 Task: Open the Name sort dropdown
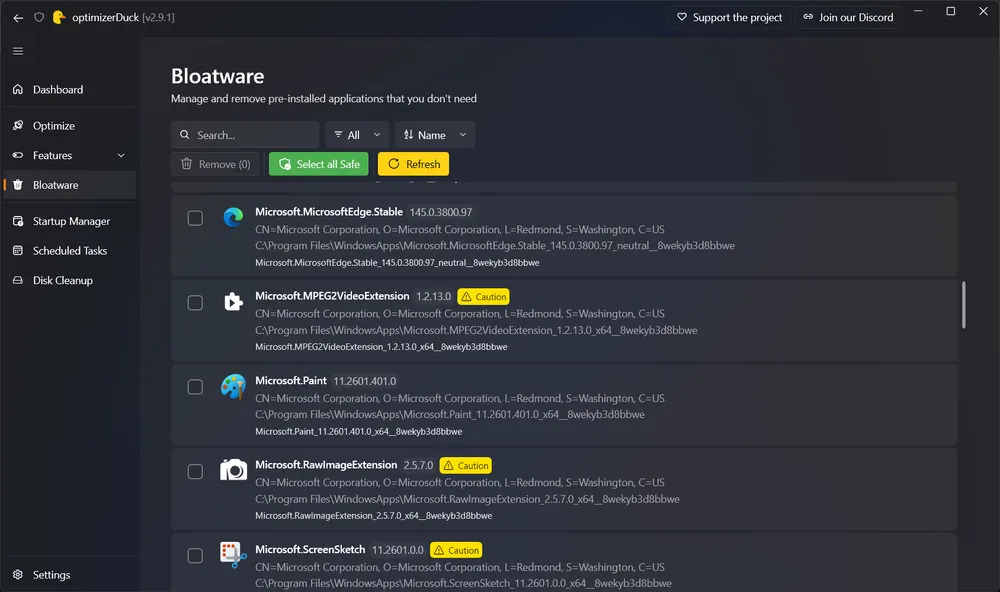pos(435,135)
